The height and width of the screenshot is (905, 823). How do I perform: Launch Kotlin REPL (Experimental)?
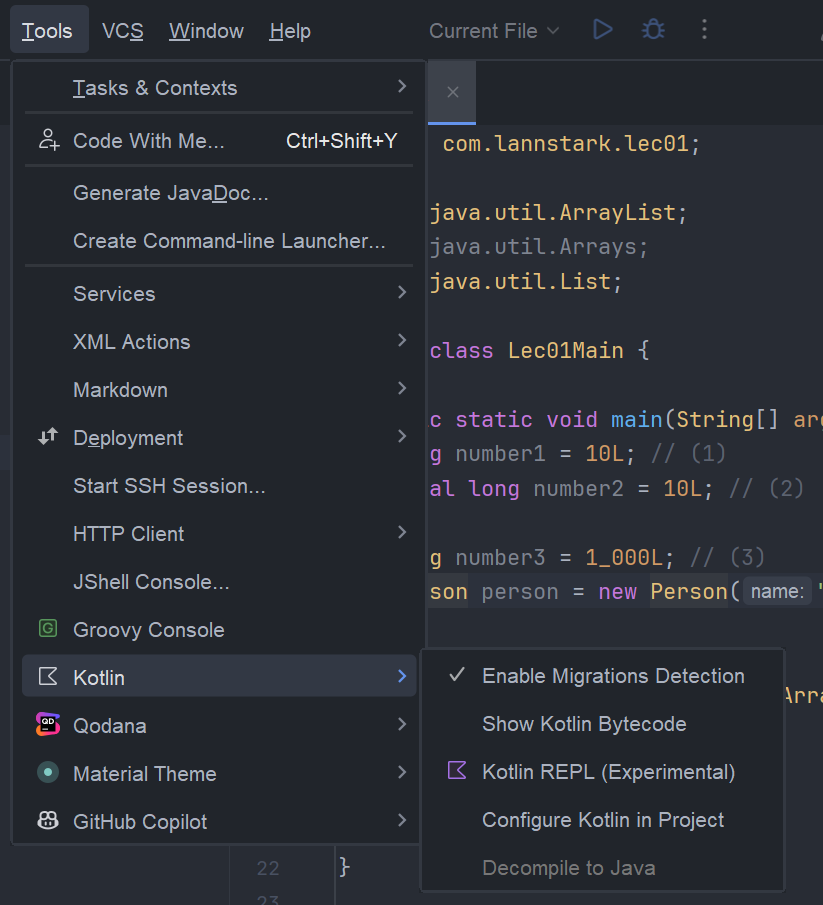(603, 772)
